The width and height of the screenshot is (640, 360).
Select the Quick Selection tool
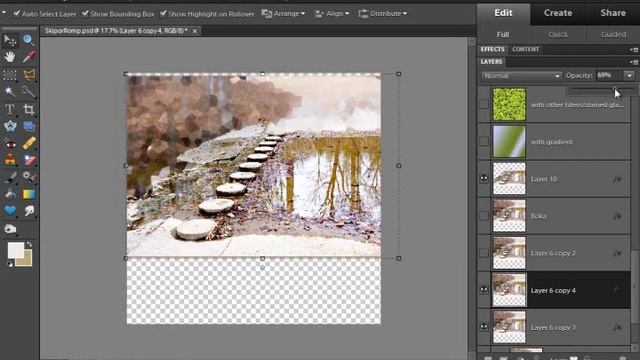(x=29, y=91)
